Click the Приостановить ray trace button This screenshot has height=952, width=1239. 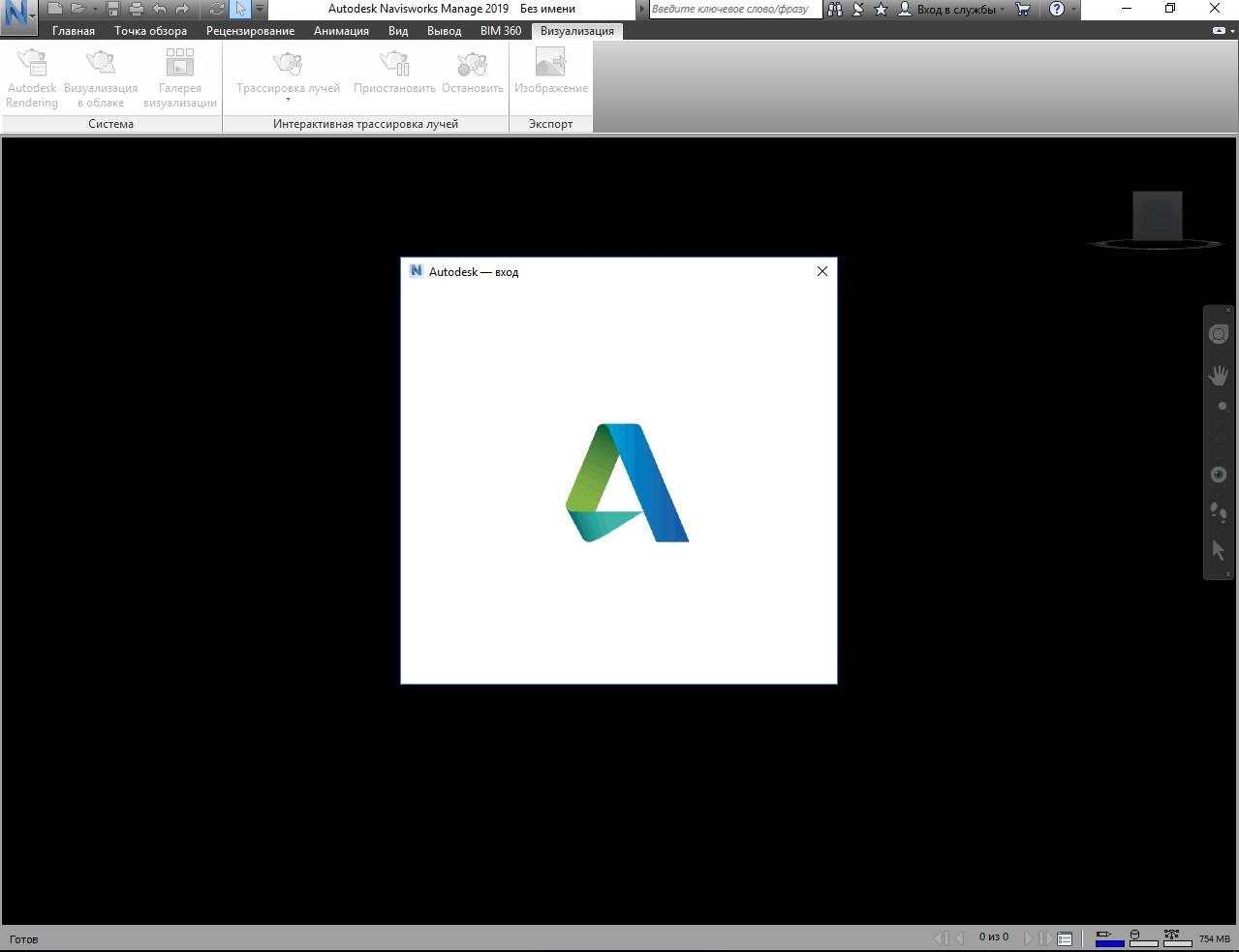[394, 72]
